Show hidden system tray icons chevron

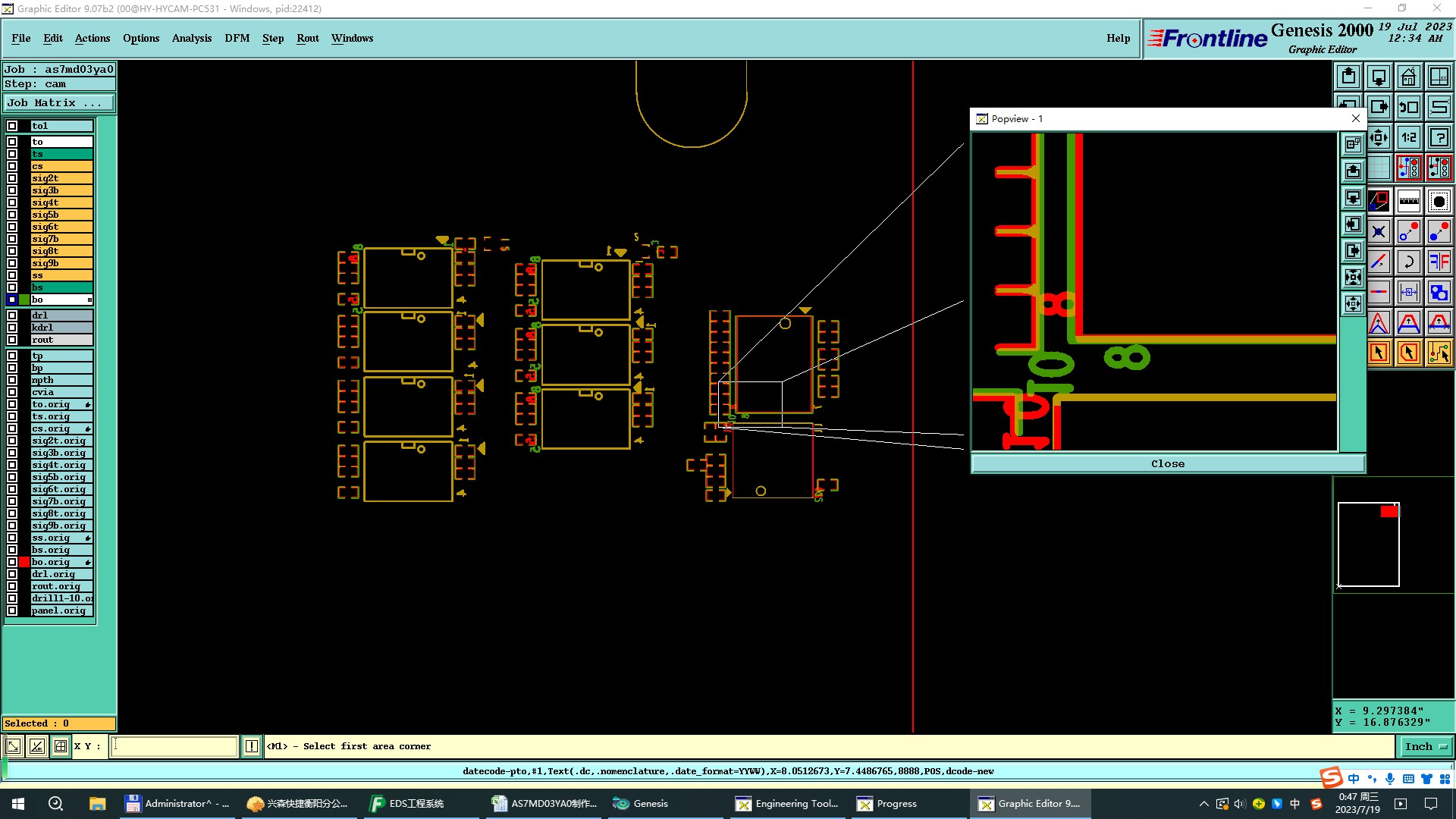tap(1203, 804)
